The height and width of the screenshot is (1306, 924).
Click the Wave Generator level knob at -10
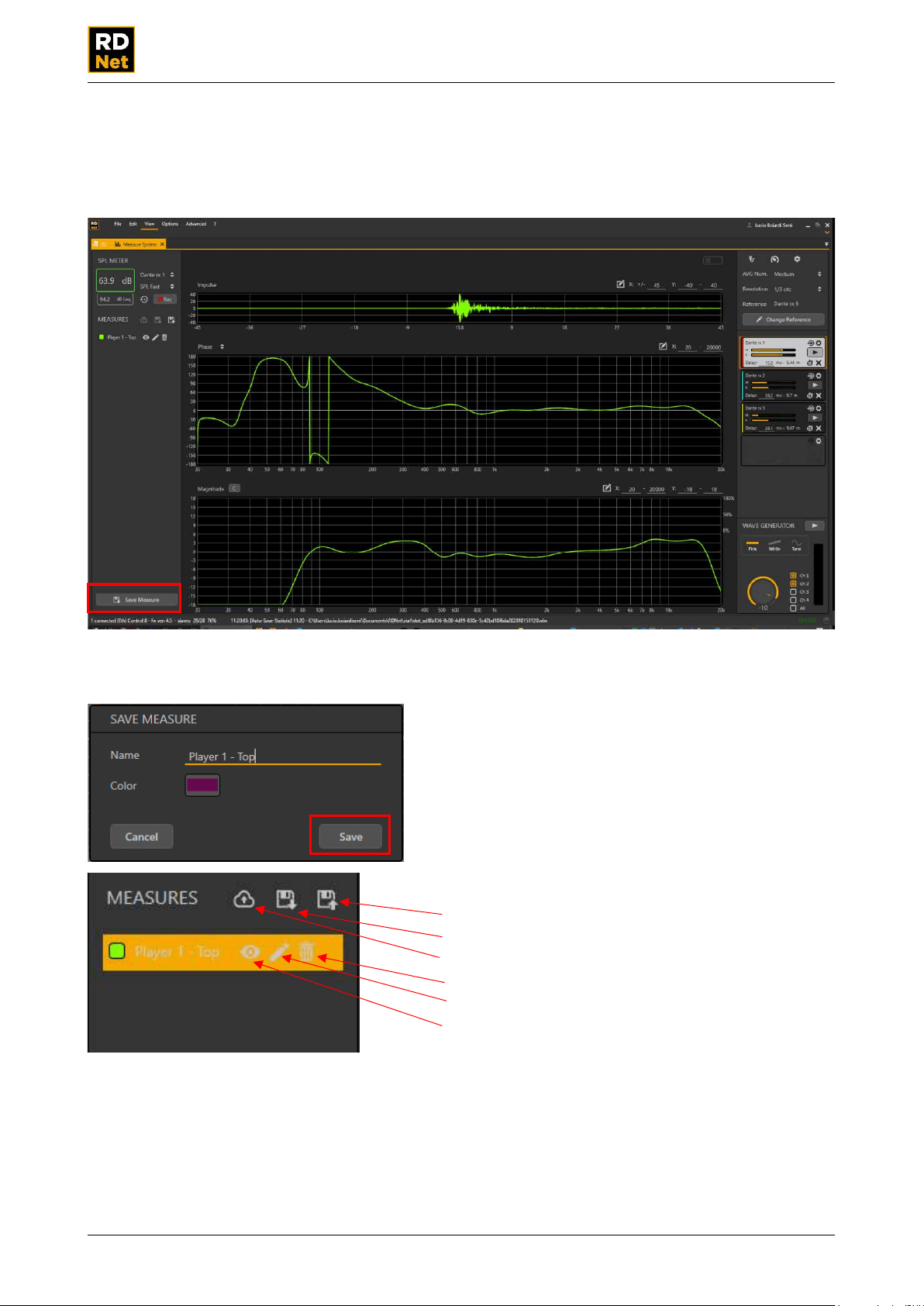pos(763,592)
